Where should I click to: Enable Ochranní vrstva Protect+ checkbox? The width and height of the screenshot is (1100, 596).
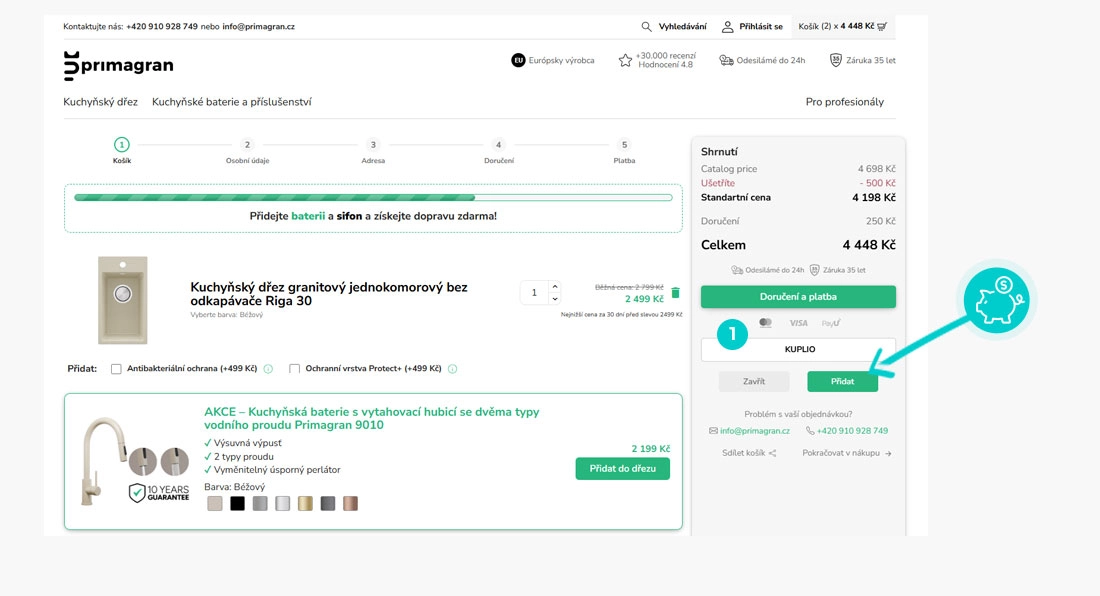point(295,369)
